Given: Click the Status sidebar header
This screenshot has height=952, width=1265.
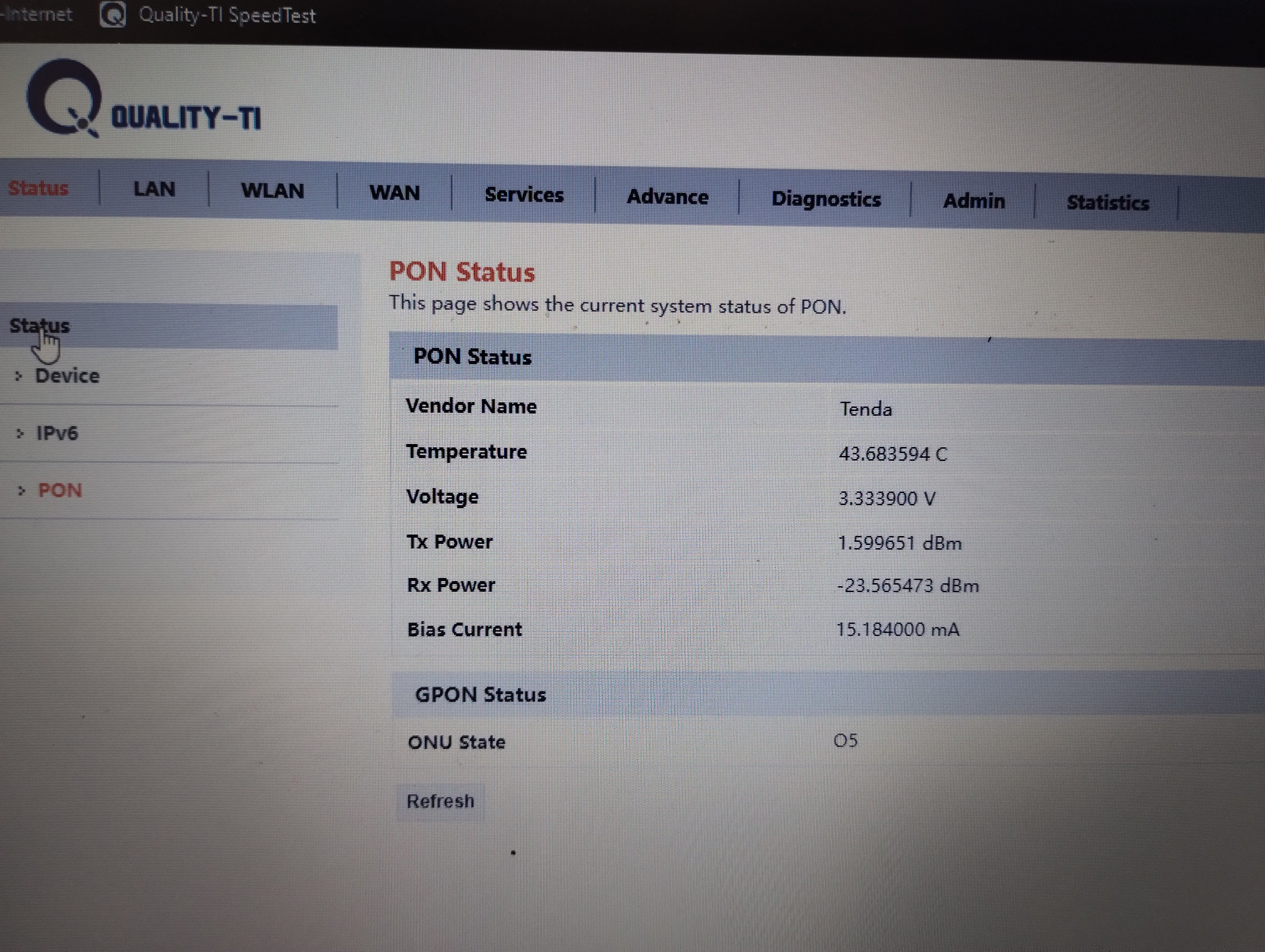Looking at the screenshot, I should point(39,326).
